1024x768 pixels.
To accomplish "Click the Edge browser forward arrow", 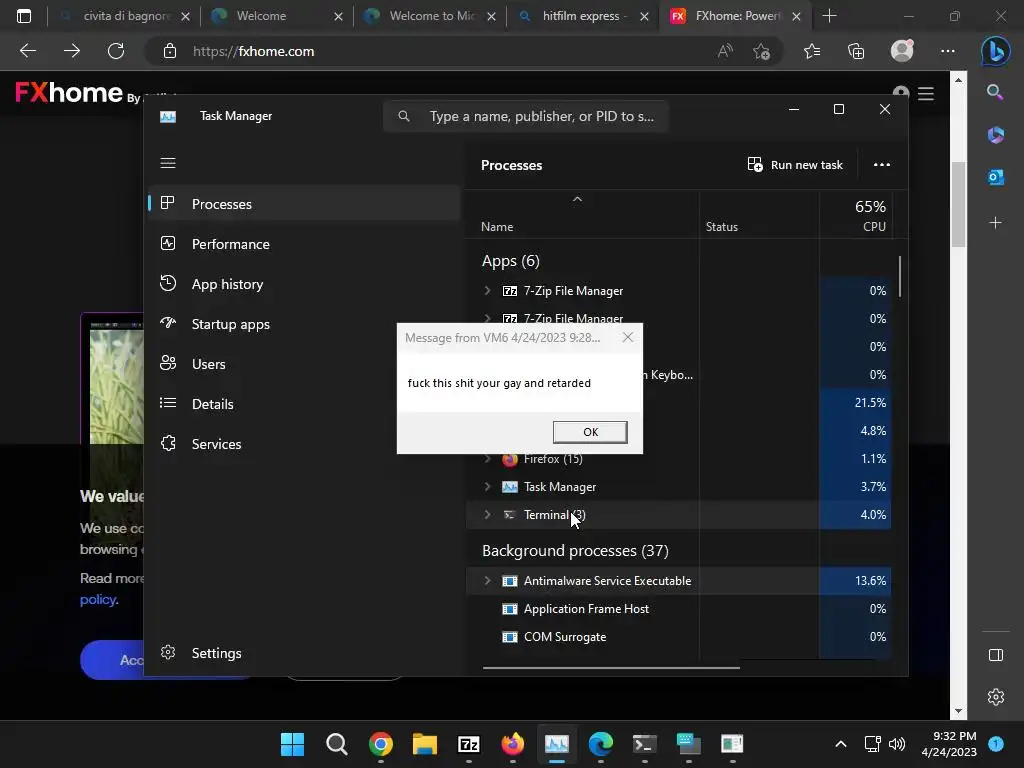I will (x=72, y=51).
